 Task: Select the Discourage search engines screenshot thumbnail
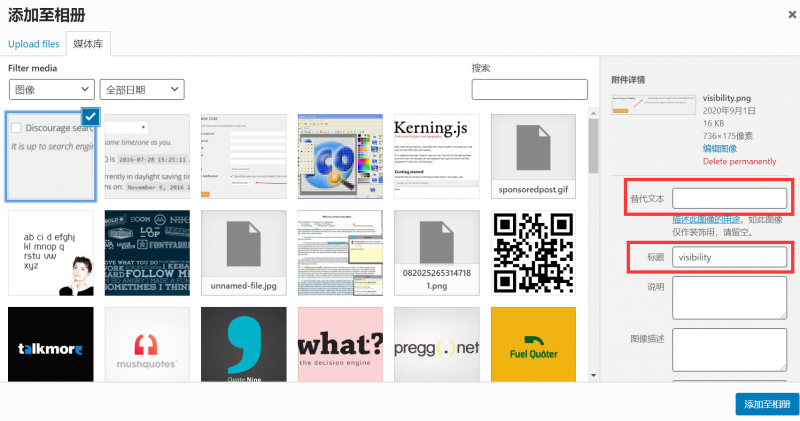[x=51, y=157]
